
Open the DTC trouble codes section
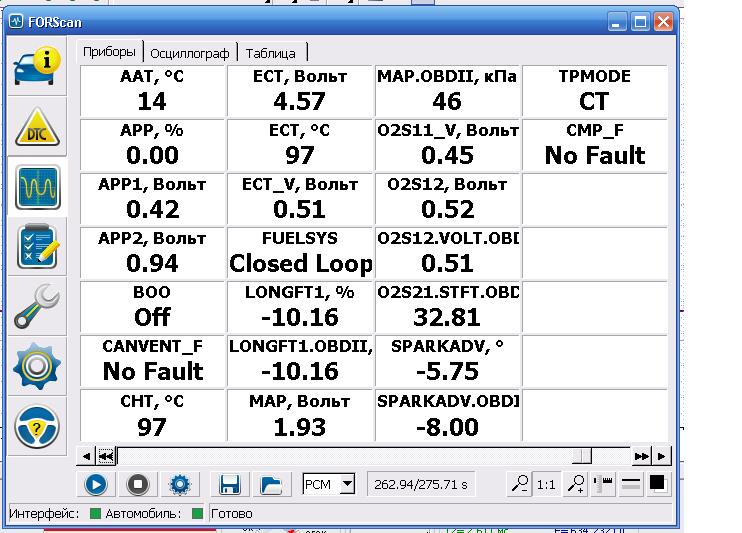[x=37, y=127]
